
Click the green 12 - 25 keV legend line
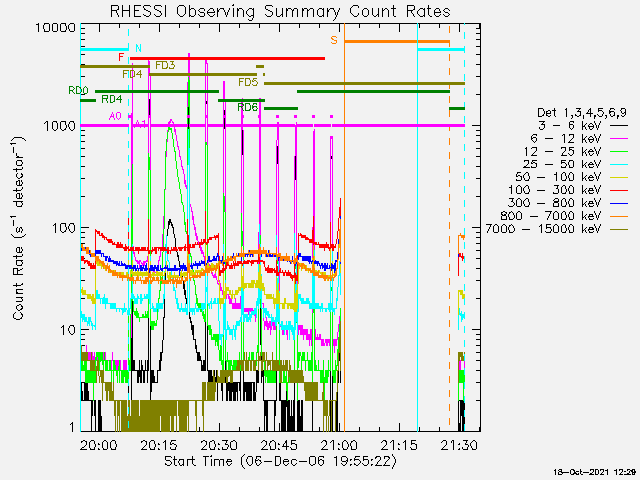(x=619, y=152)
